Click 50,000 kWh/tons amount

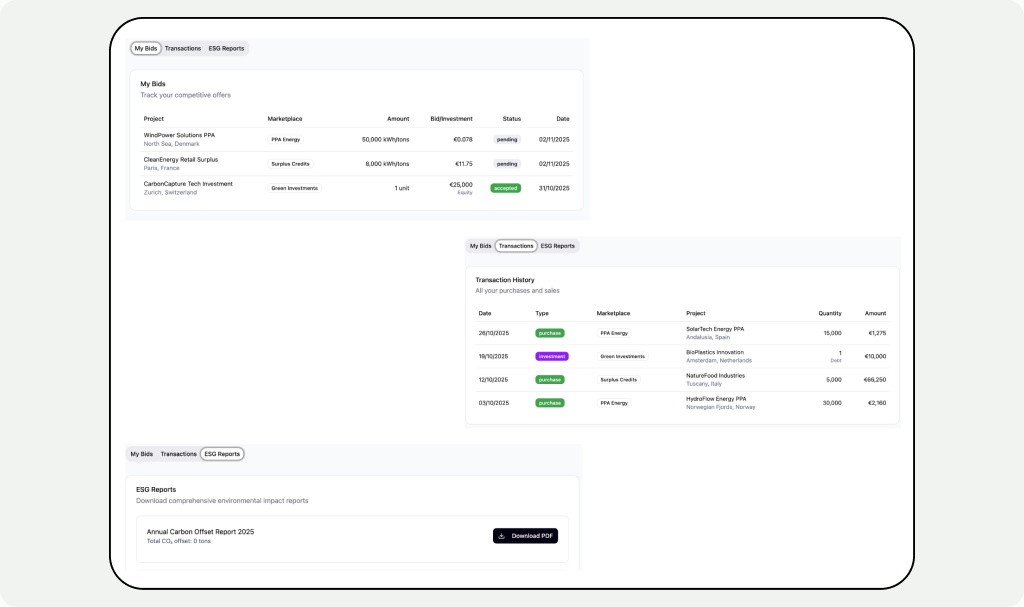(385, 140)
